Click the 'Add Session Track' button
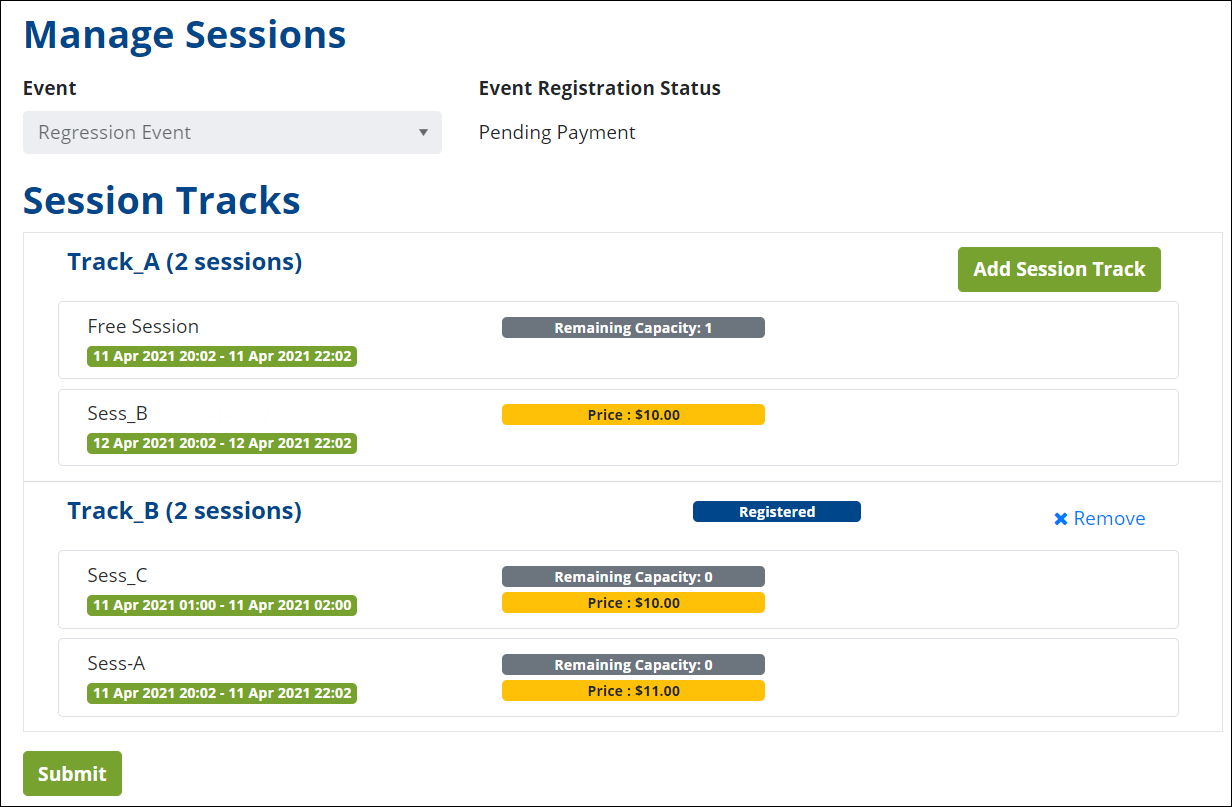This screenshot has width=1232, height=807. (x=1059, y=269)
